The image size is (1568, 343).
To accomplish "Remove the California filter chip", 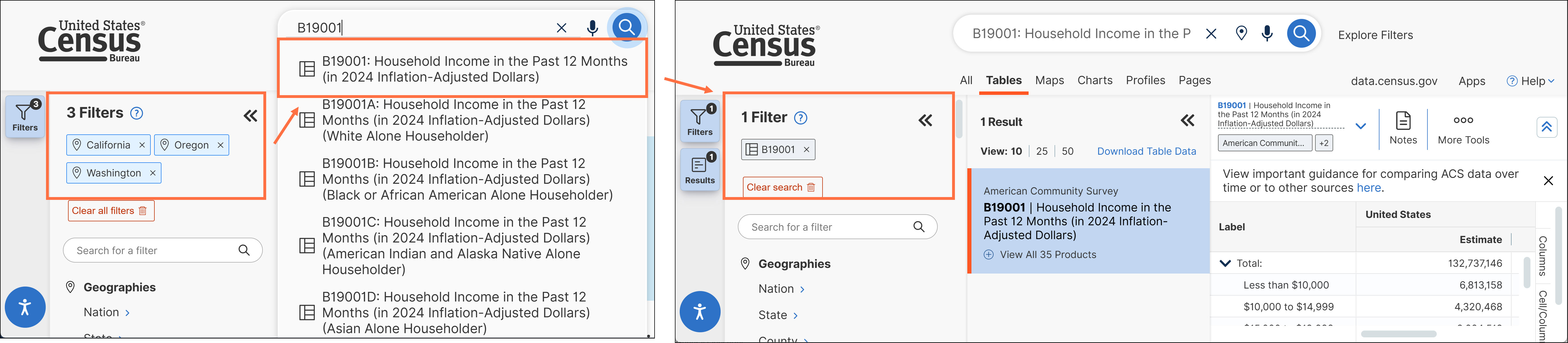I will pos(142,145).
